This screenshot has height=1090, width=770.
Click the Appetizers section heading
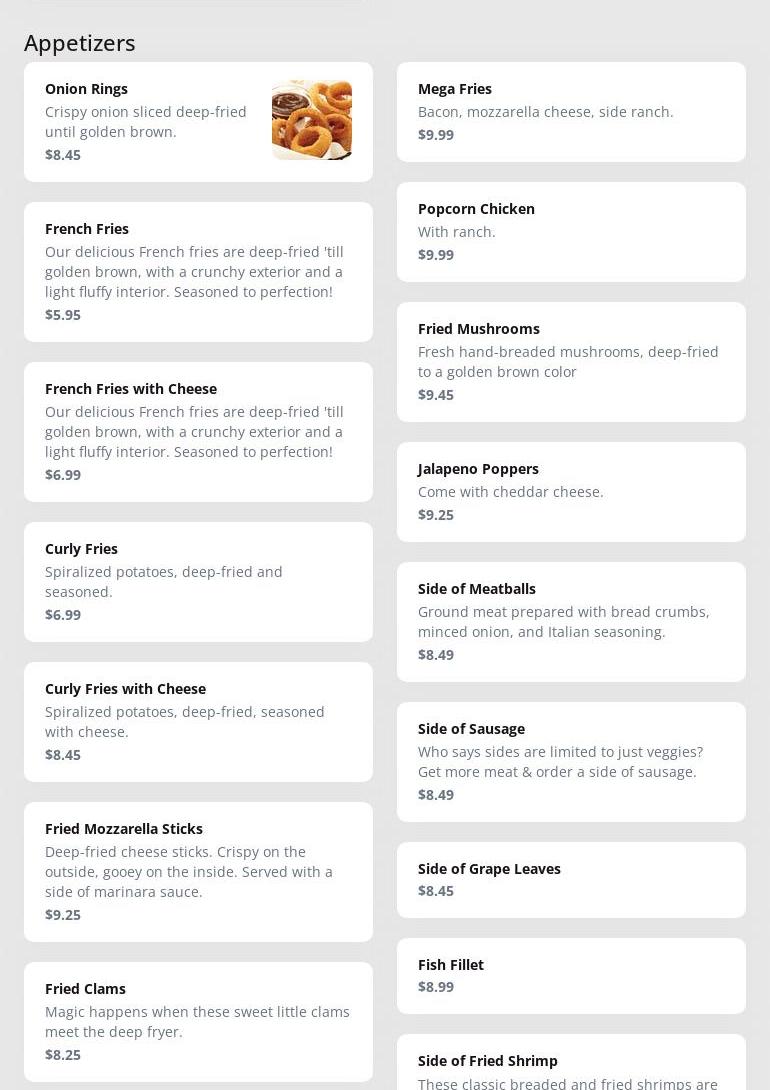(80, 43)
